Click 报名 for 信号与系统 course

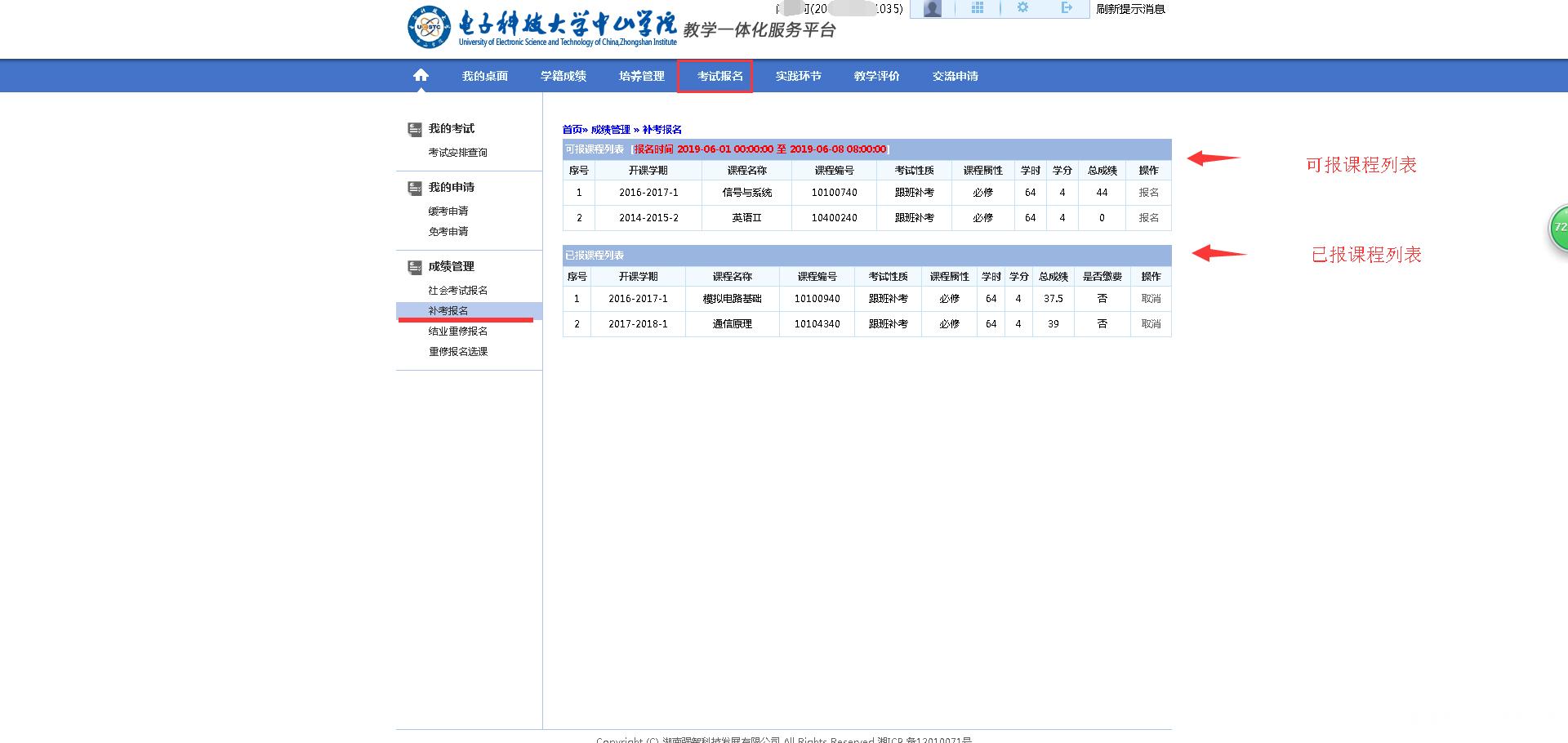(x=1148, y=193)
